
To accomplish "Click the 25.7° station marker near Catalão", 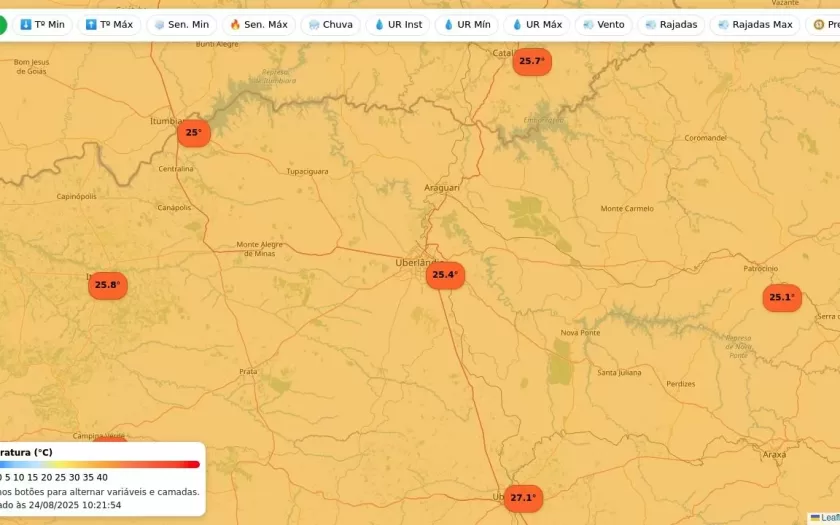I will (531, 61).
